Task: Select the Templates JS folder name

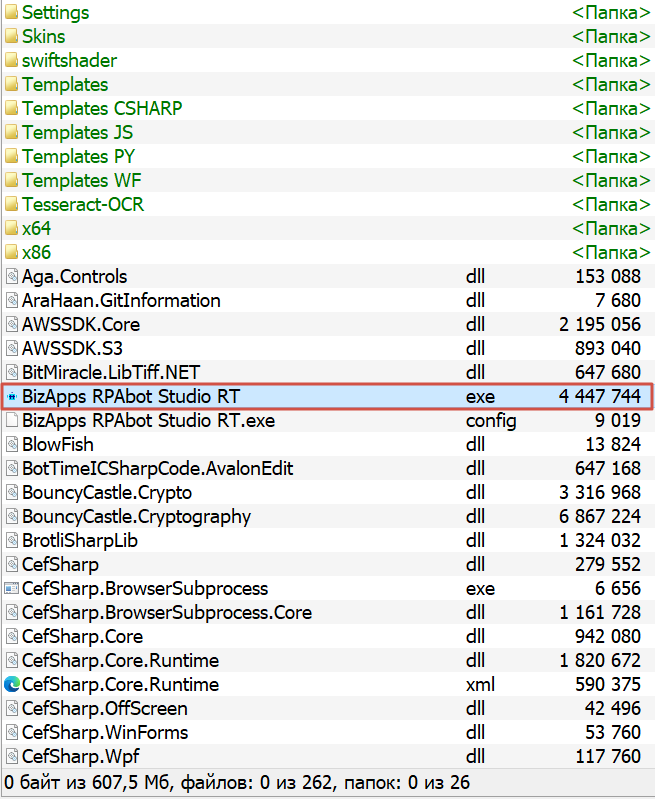Action: coord(77,132)
